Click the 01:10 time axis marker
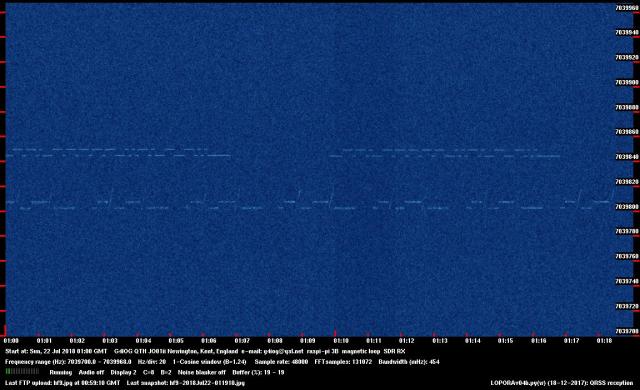This screenshot has width=640, height=390. [x=341, y=341]
